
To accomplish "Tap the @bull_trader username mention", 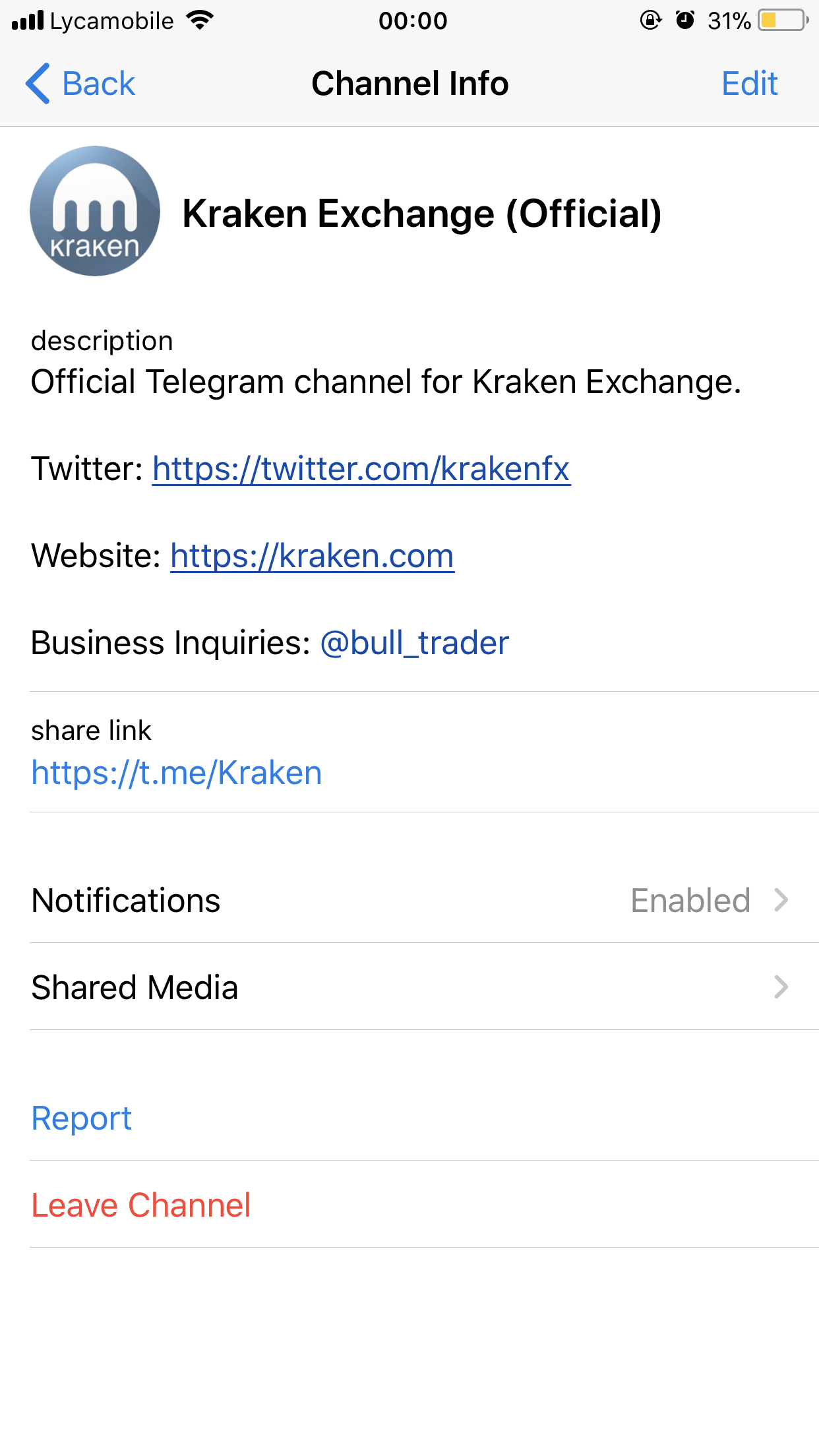I will (x=414, y=643).
